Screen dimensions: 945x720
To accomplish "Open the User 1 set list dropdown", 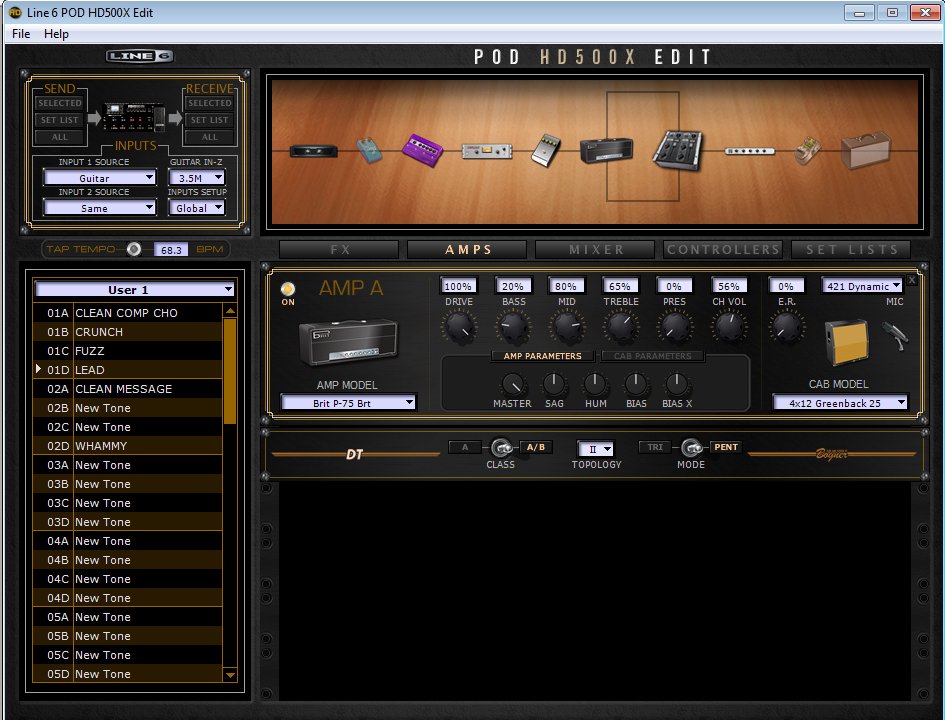I will tap(135, 290).
